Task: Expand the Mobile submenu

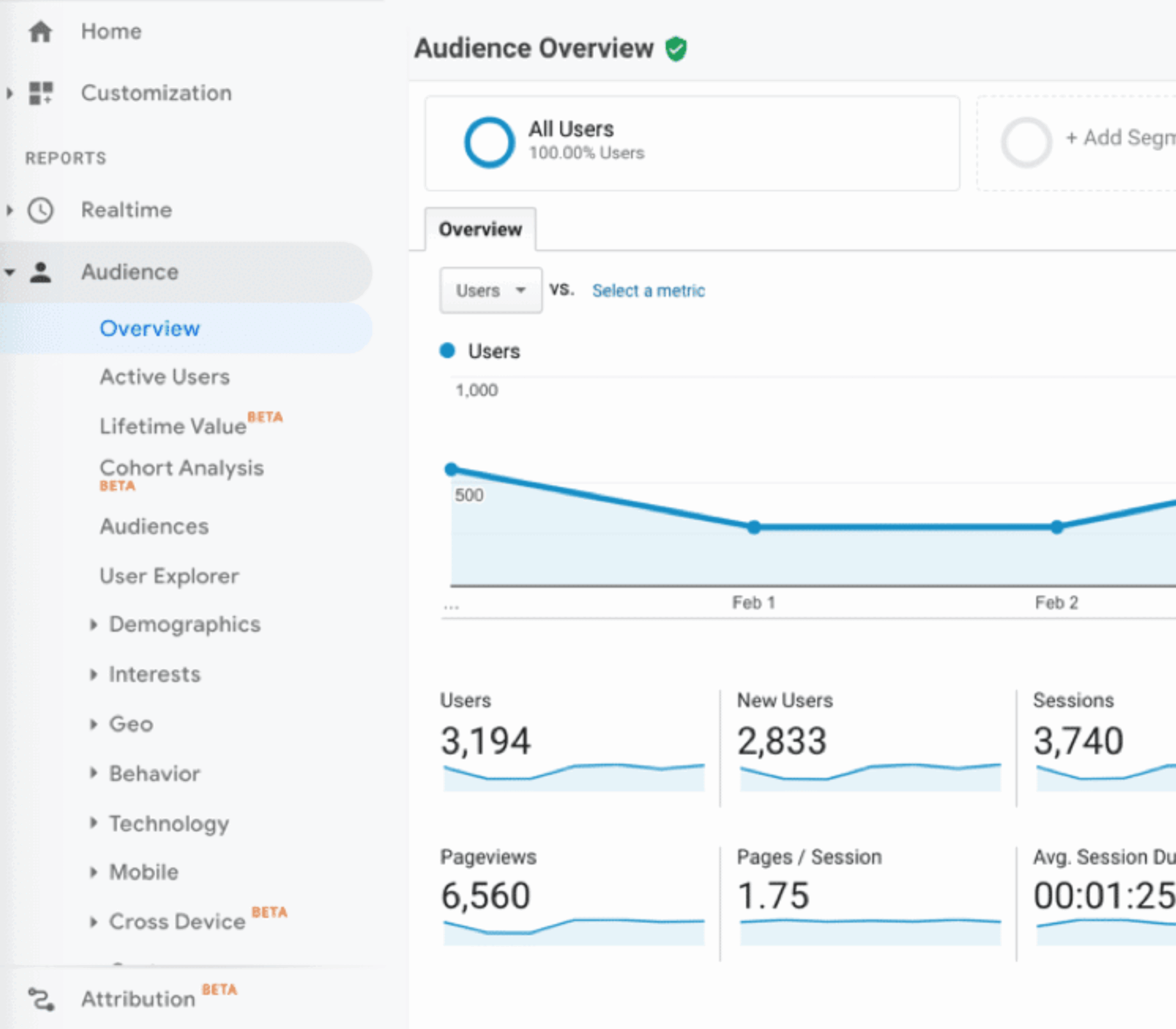Action: tap(94, 872)
